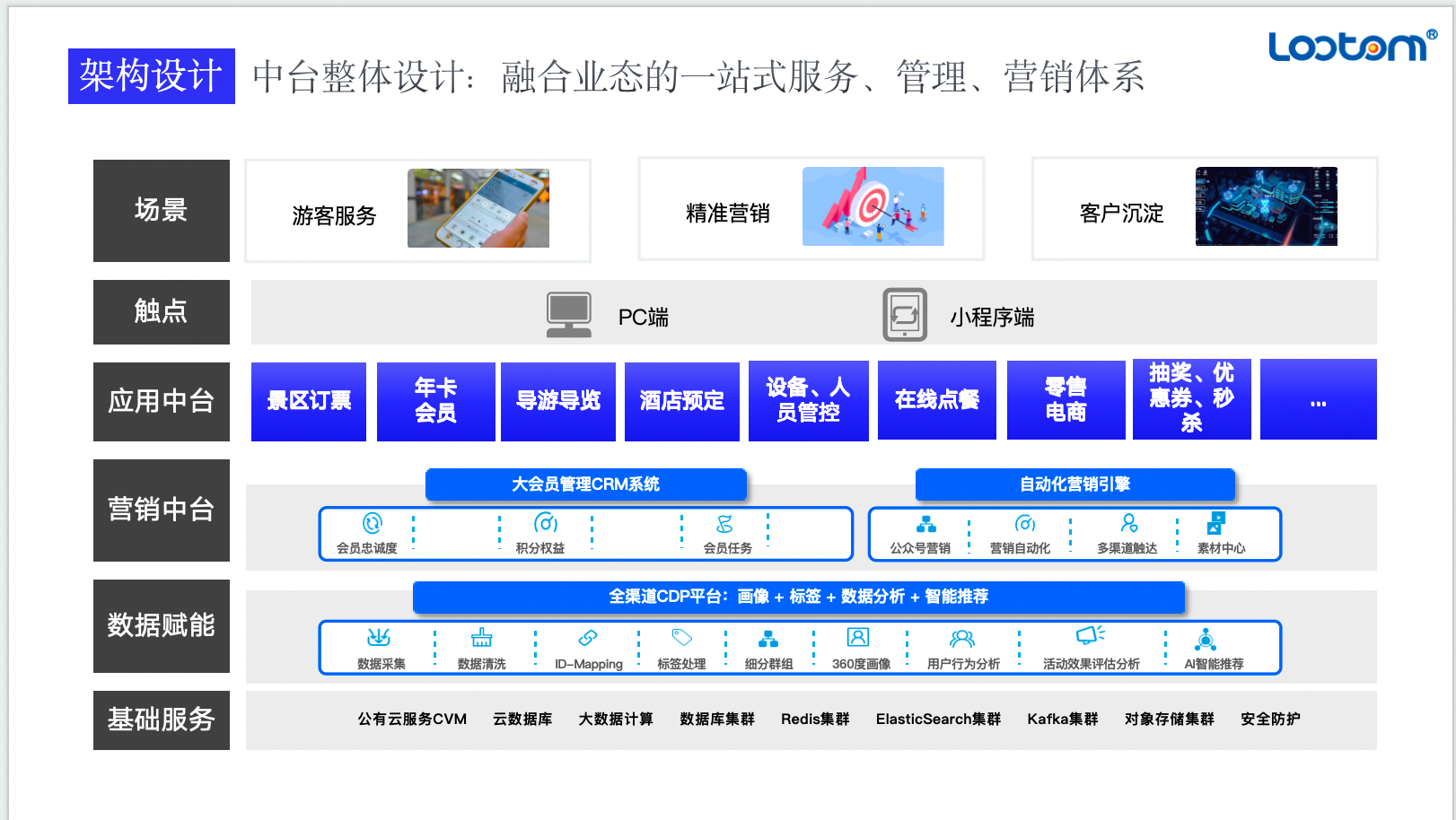This screenshot has width=1456, height=820.
Task: Click the 基础服务 row label
Action: pos(162,720)
